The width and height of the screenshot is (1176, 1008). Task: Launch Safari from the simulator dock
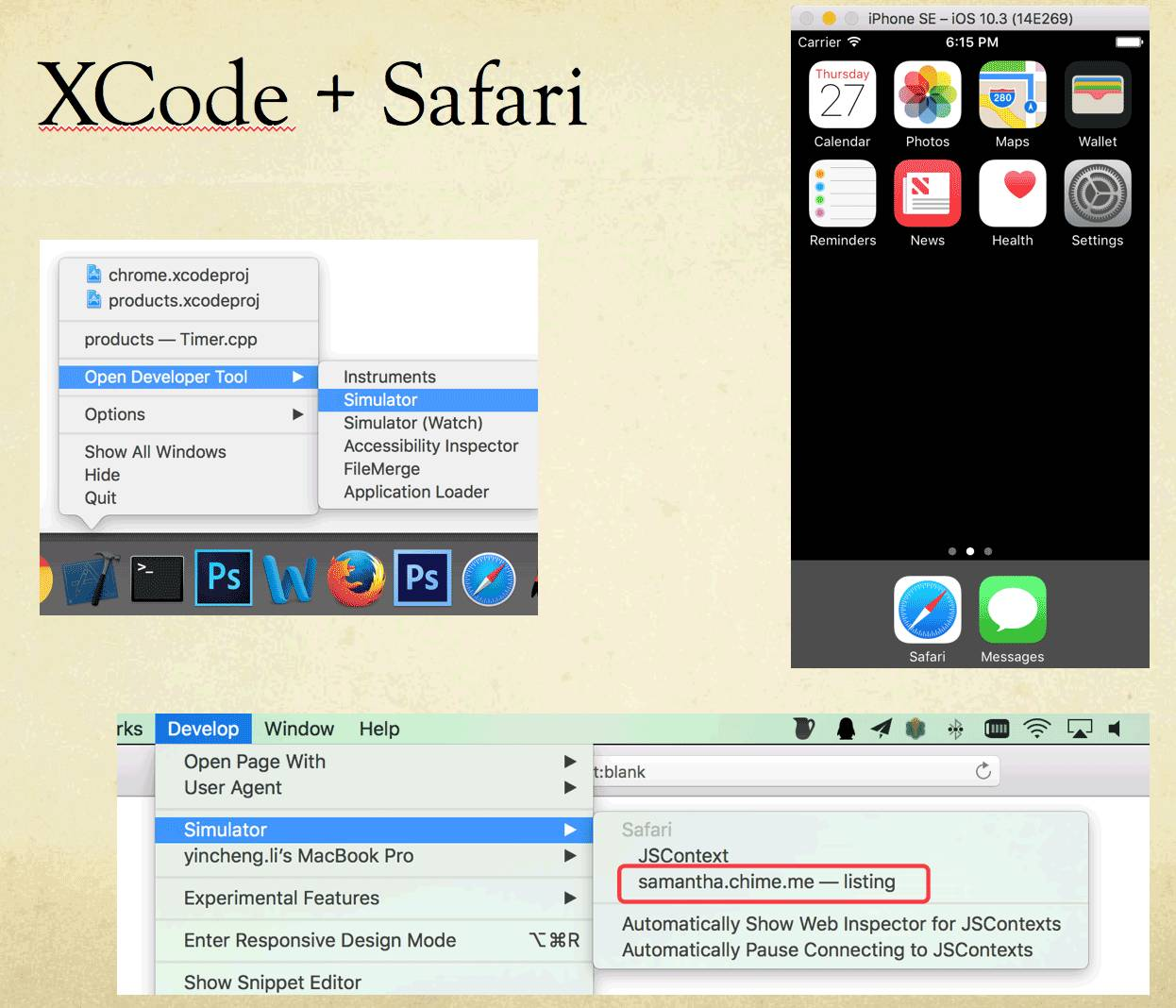pyautogui.click(x=927, y=610)
